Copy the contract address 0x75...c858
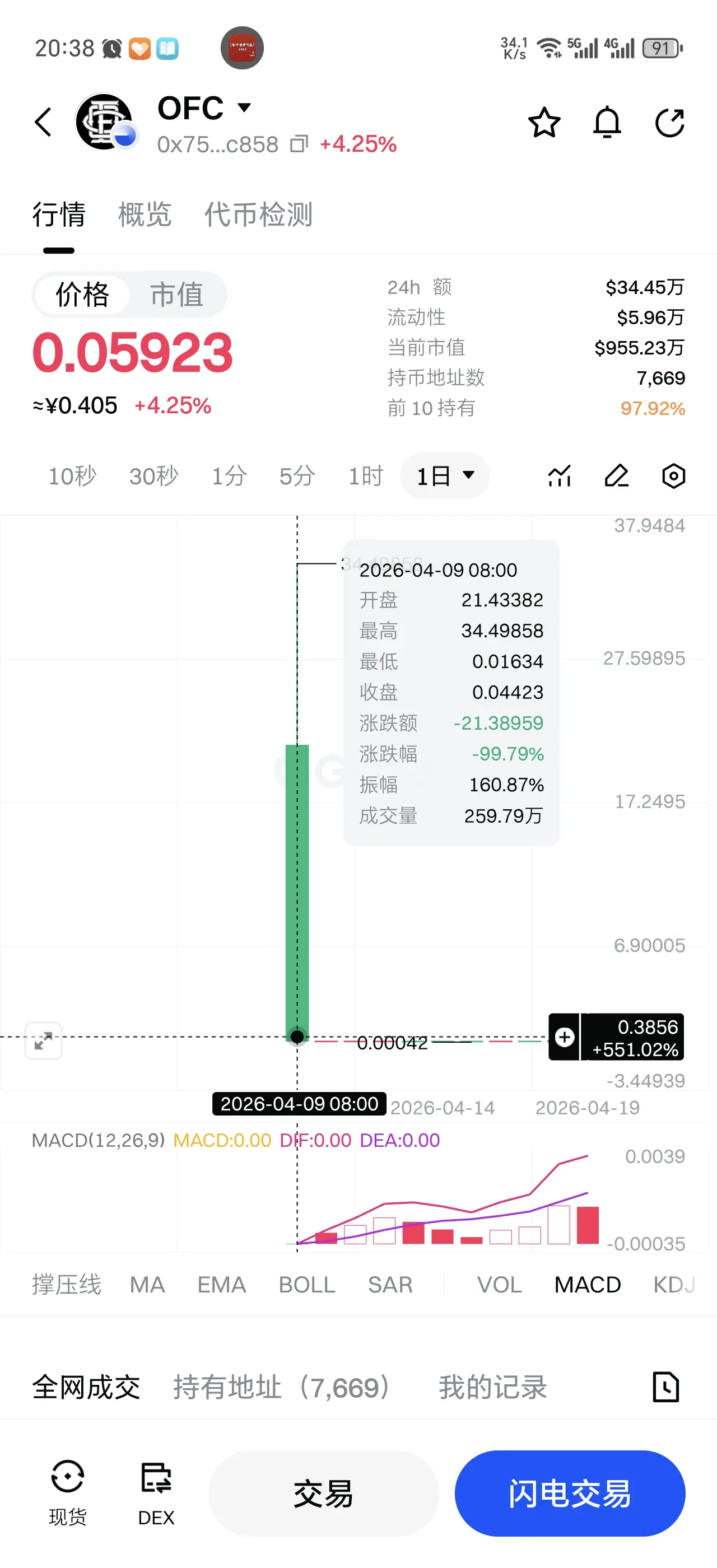 (x=299, y=144)
